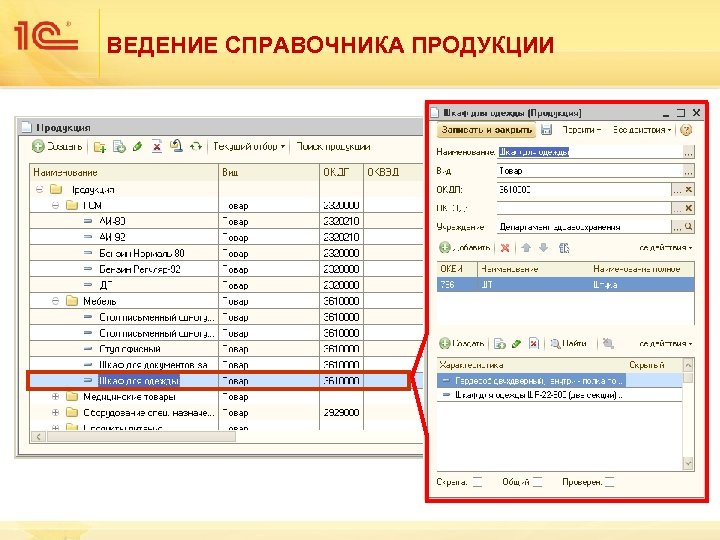Click the ellipsis select button of ОКДП field
Viewport: 720px width, 540px height.
677,190
